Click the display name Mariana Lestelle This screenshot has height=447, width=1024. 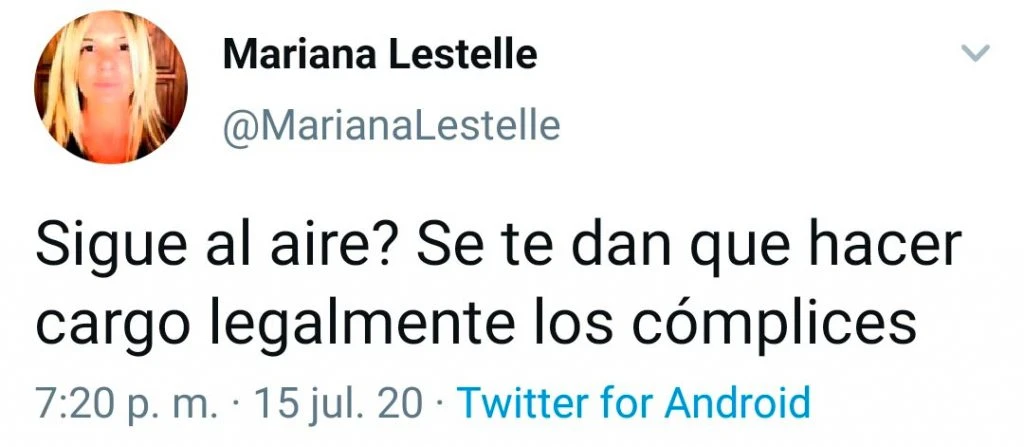click(379, 56)
